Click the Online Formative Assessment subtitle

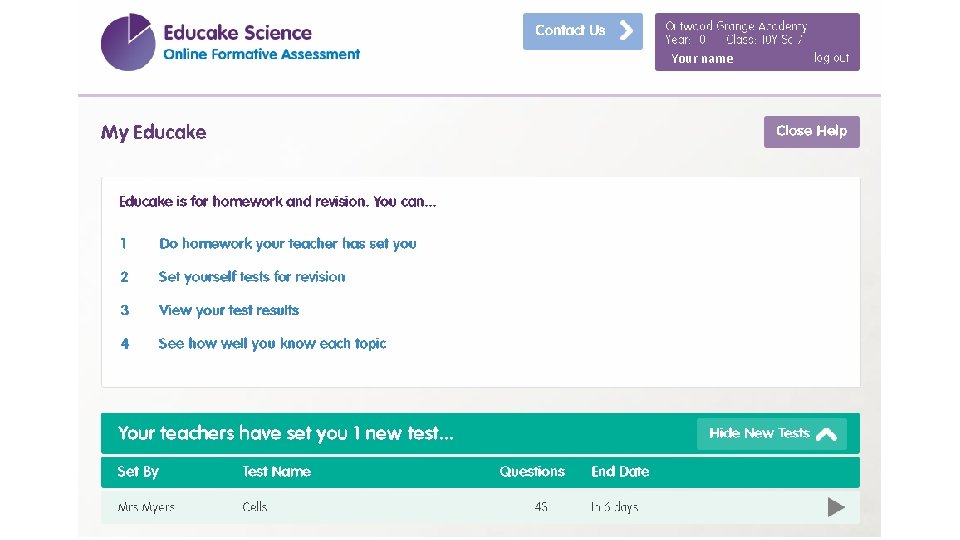pos(262,54)
